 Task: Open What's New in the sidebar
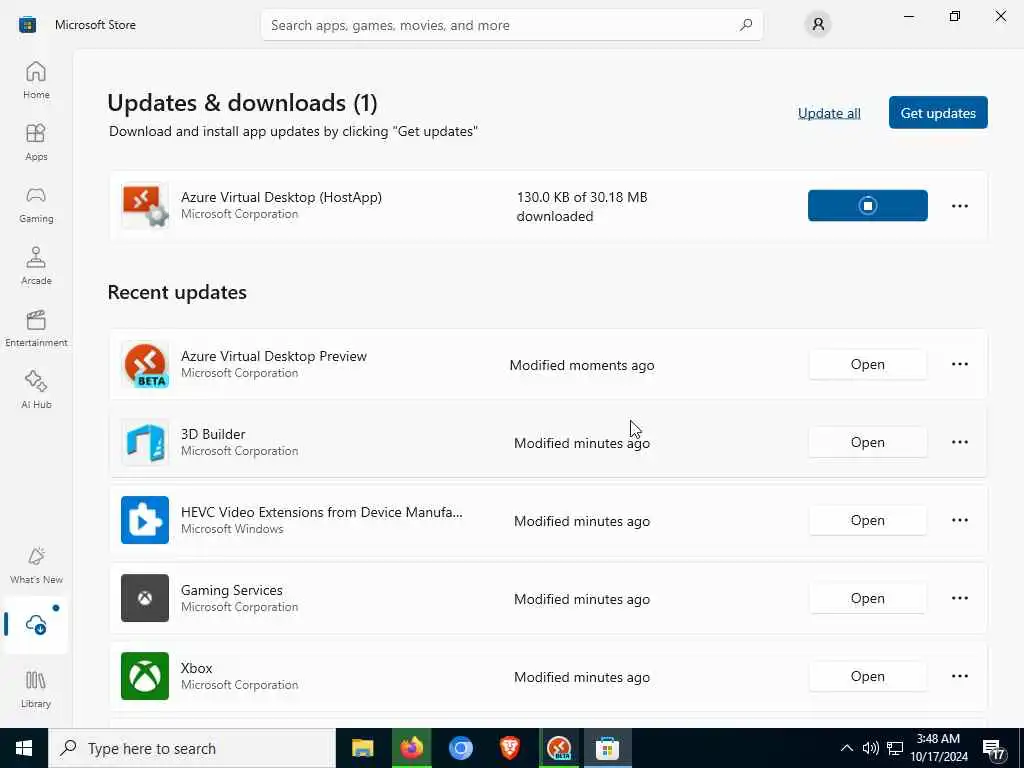(x=36, y=566)
